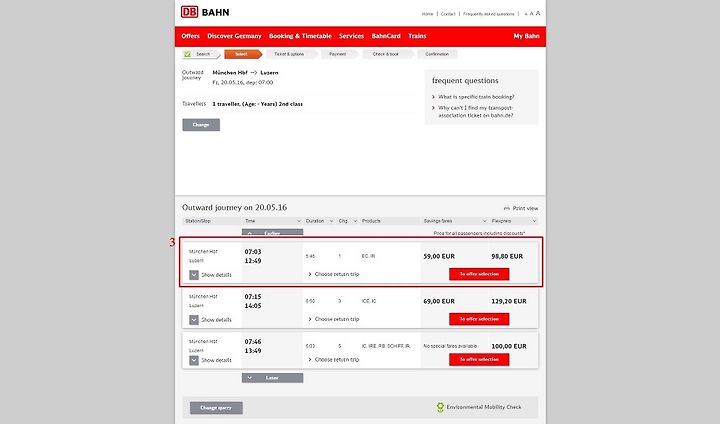This screenshot has width=720, height=424.
Task: Show later connections
Action: (x=272, y=378)
